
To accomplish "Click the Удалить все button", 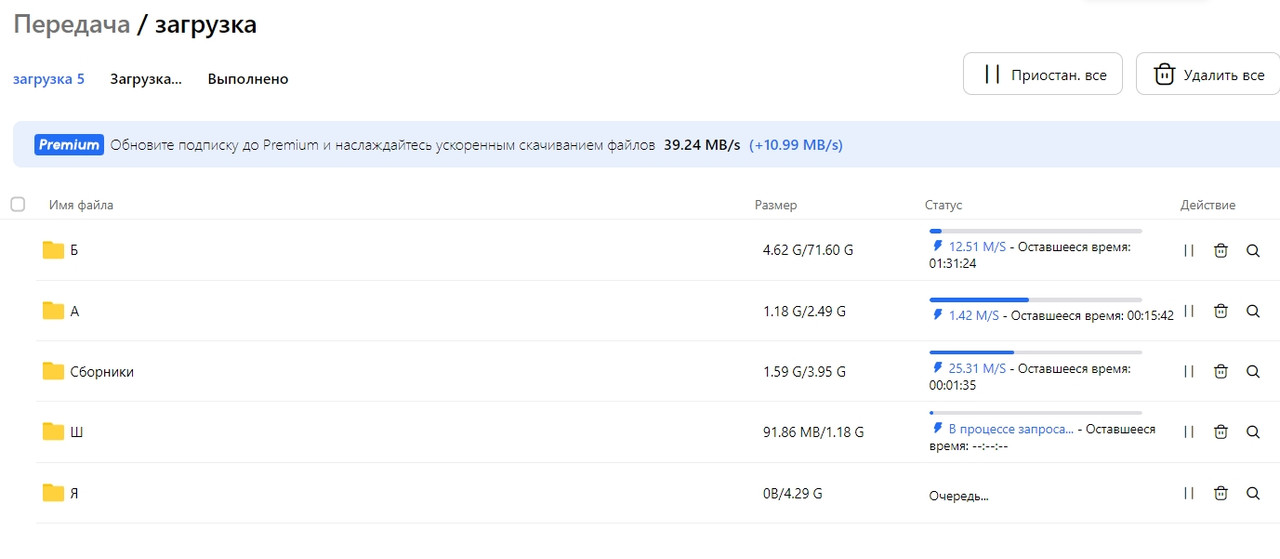I will point(1208,74).
